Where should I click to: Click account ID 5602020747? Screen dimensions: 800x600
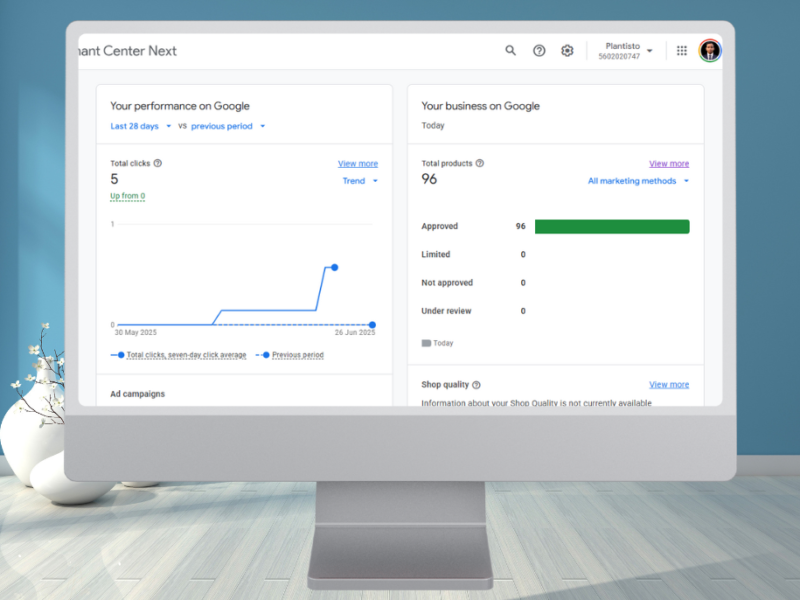(x=619, y=57)
